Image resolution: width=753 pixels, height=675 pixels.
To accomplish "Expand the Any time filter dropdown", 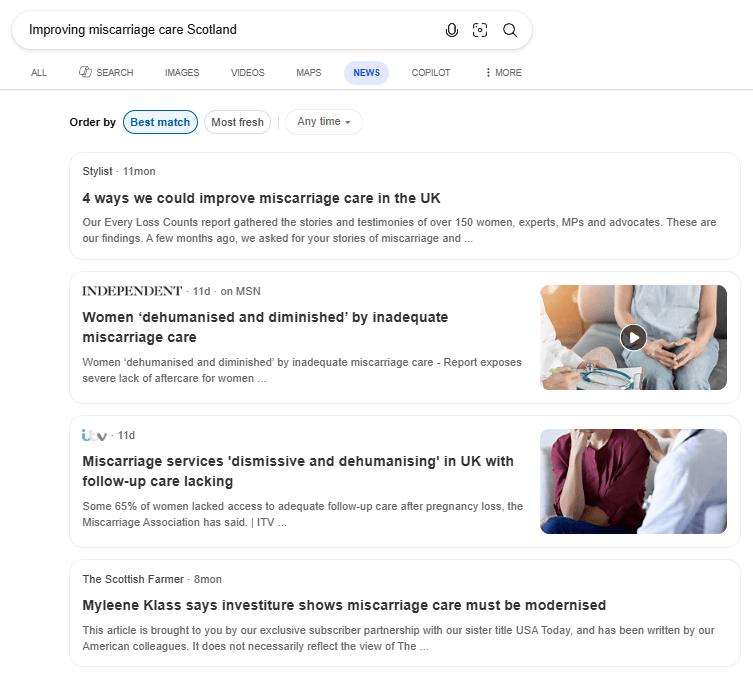I will [323, 122].
